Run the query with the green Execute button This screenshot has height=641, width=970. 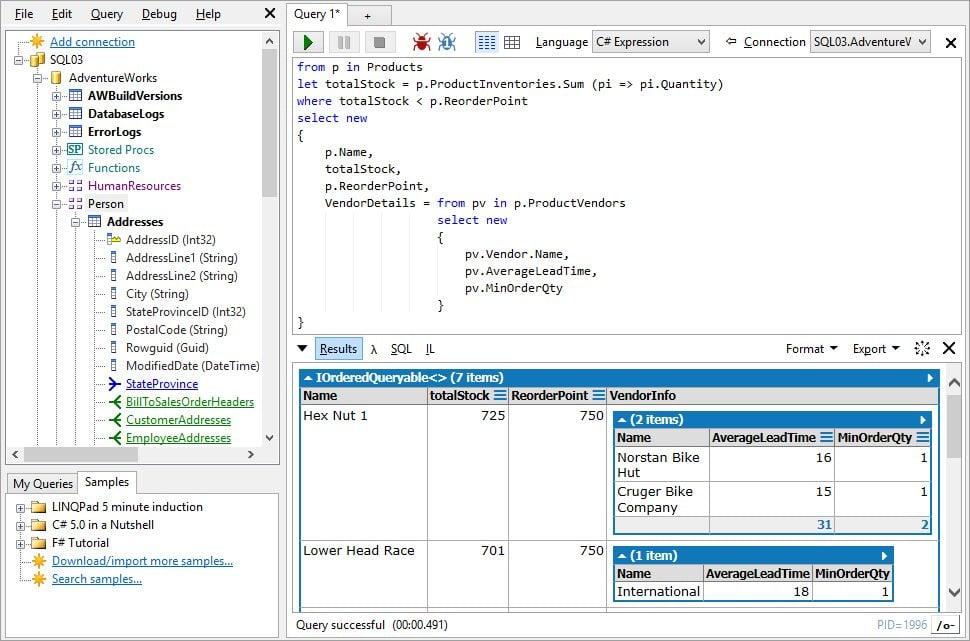coord(308,42)
